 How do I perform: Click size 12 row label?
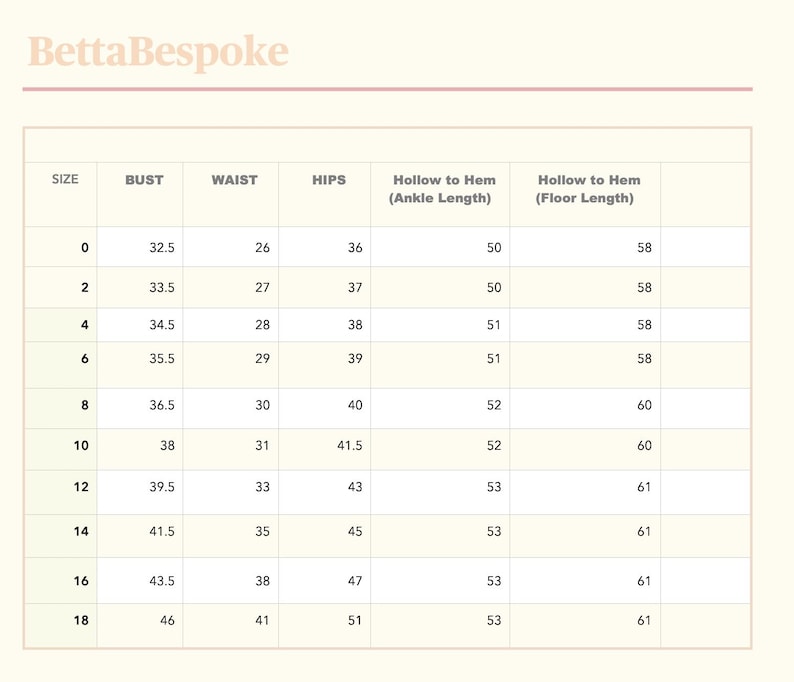pyautogui.click(x=81, y=487)
